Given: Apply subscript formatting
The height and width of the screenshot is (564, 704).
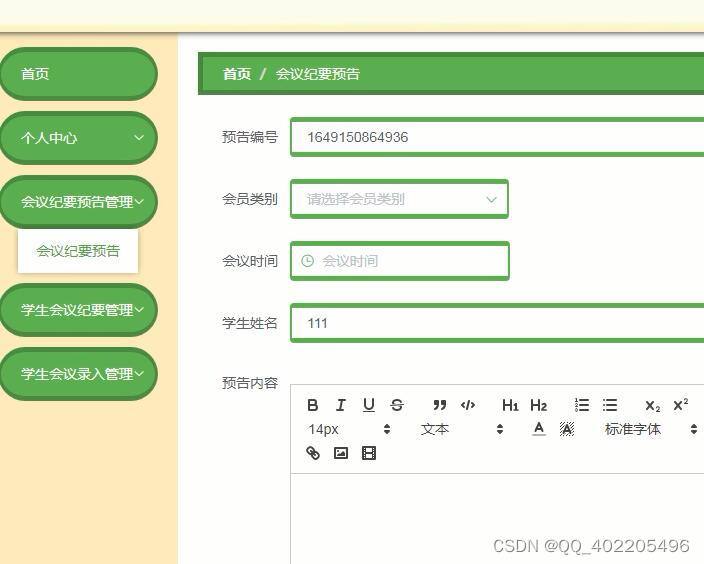Looking at the screenshot, I should [x=652, y=406].
